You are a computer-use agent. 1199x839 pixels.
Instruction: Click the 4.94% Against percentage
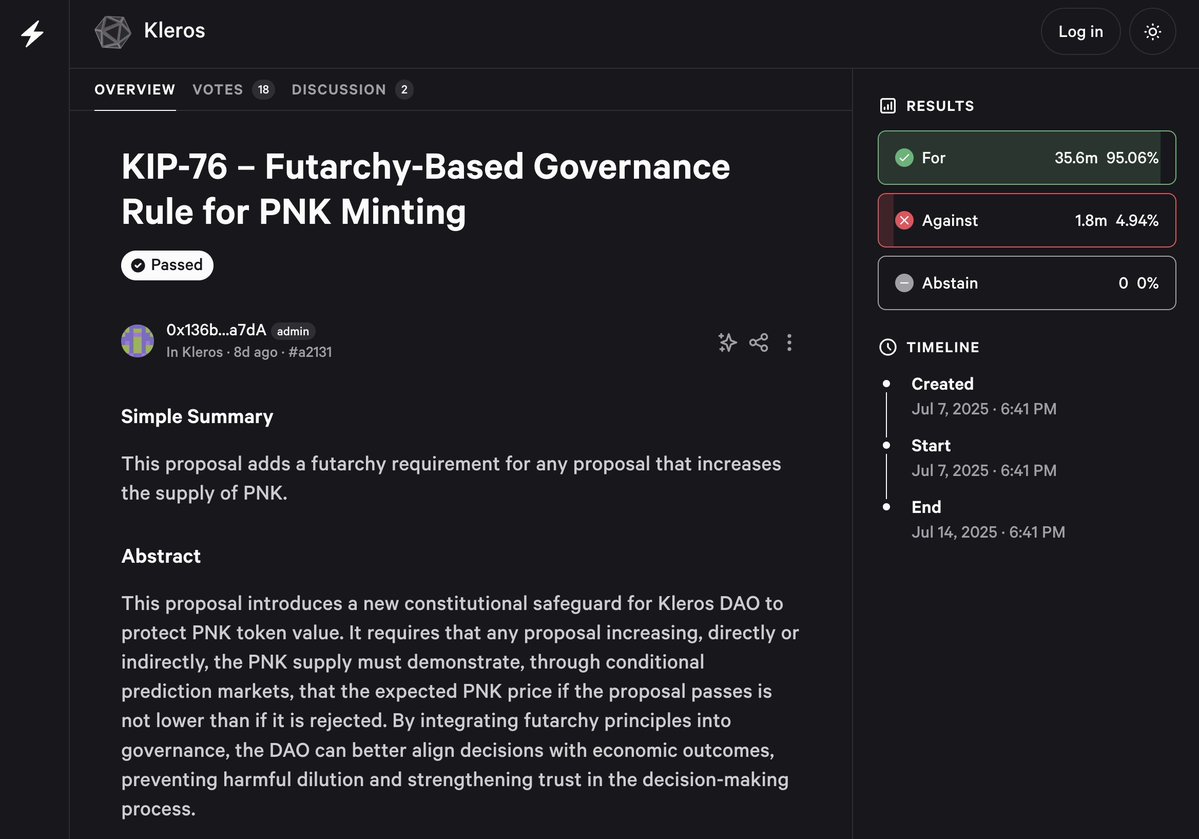coord(1137,220)
